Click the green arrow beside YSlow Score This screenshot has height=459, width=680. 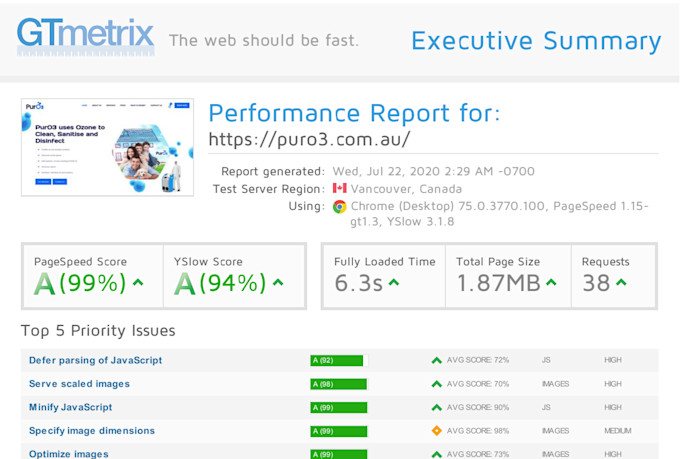tap(278, 283)
